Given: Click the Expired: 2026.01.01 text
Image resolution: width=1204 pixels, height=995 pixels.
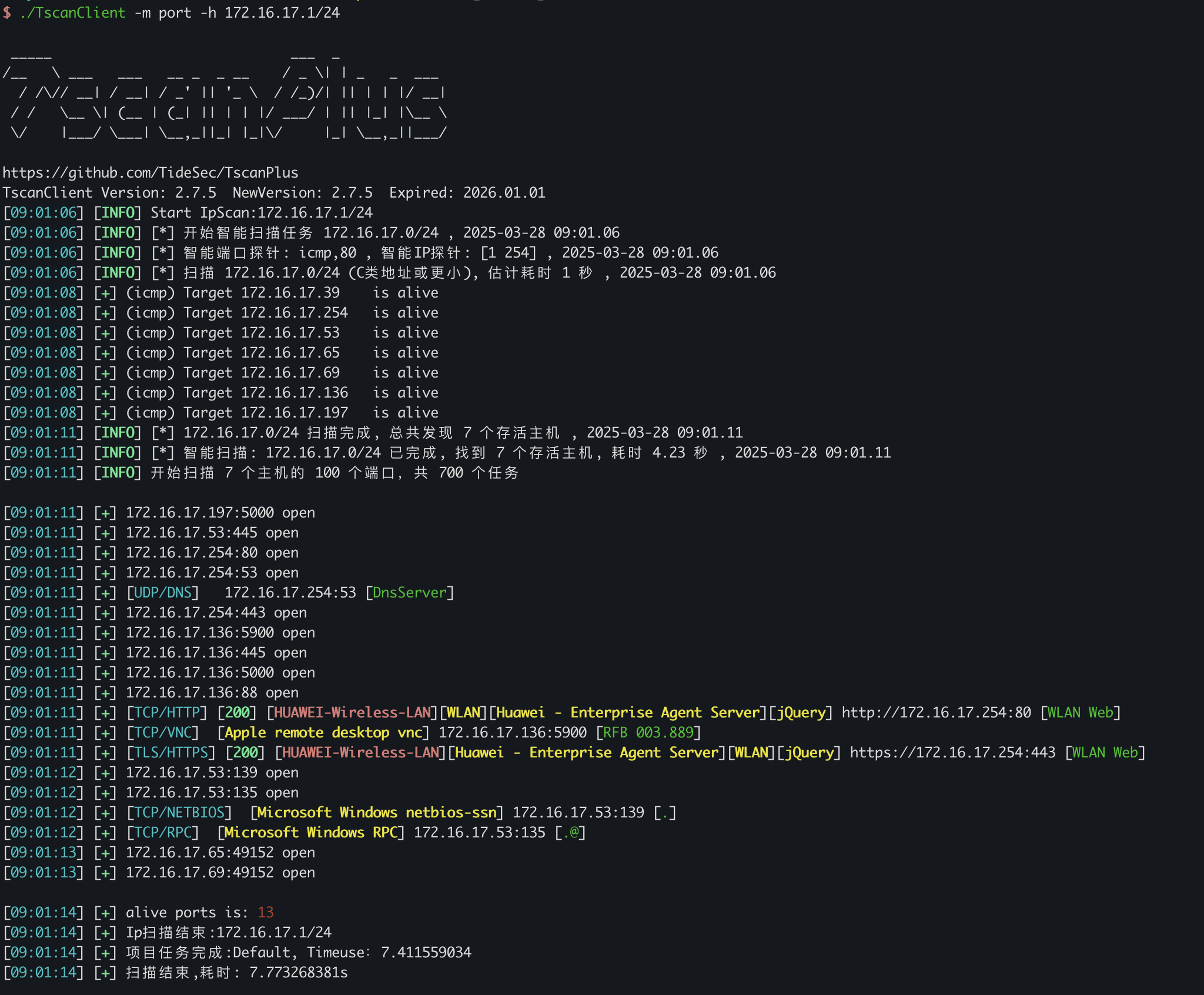Looking at the screenshot, I should [x=467, y=193].
